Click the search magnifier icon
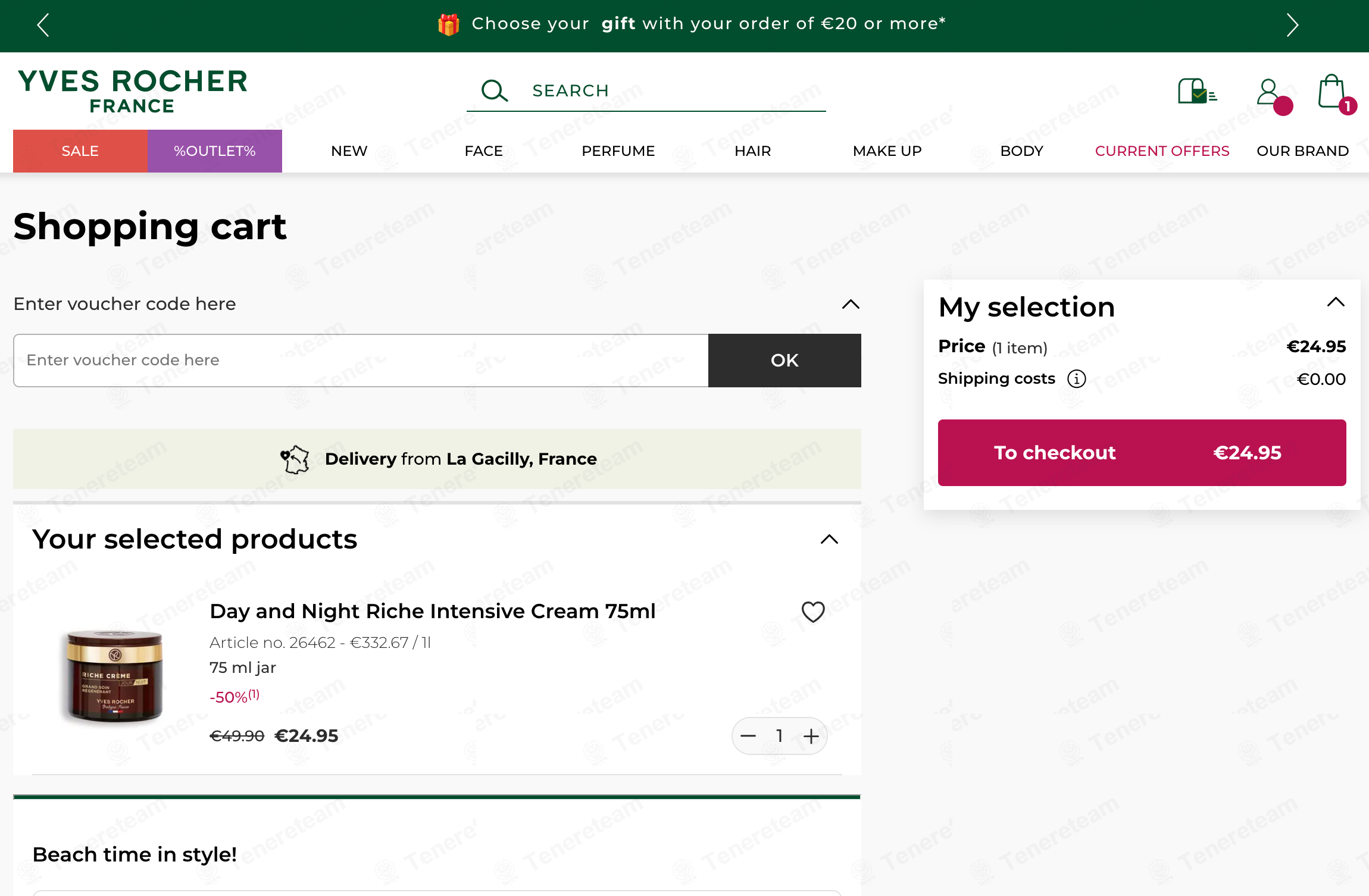 [x=494, y=90]
